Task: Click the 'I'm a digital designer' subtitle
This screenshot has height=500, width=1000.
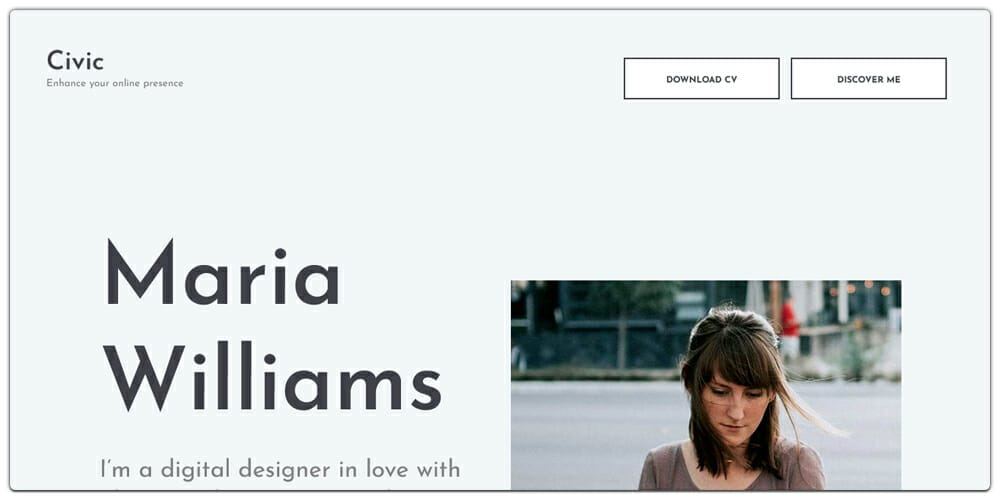Action: [x=280, y=469]
